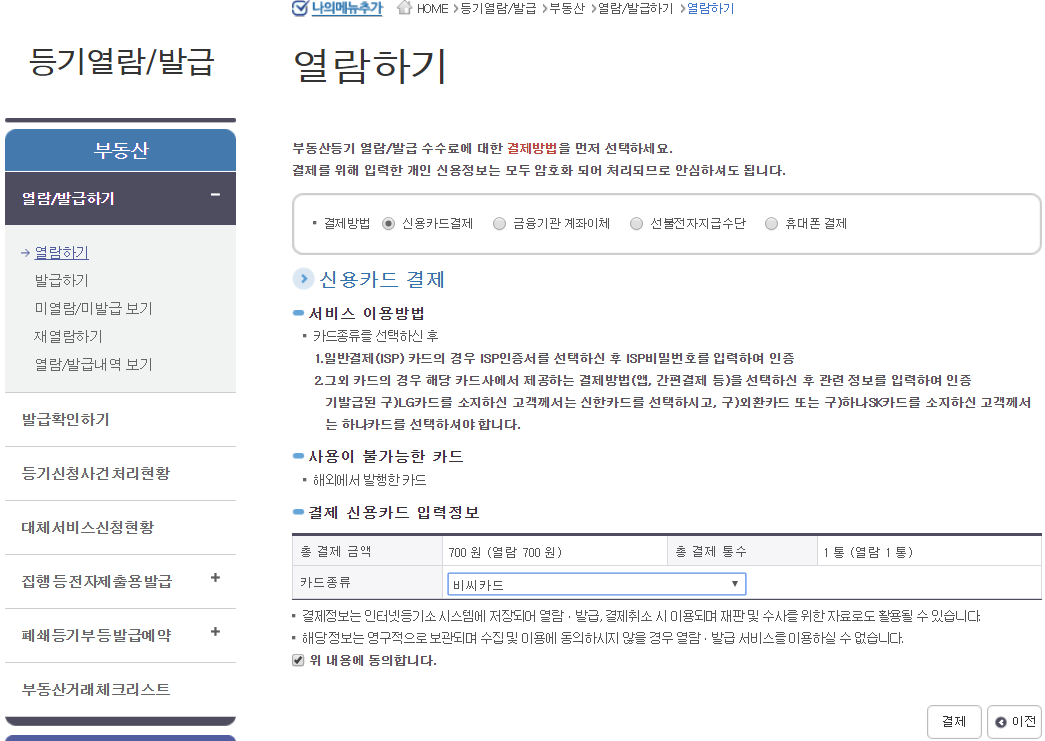Screen dimensions: 1045x741
Task: Open 발급하기 in the sidebar
Action: (x=61, y=281)
